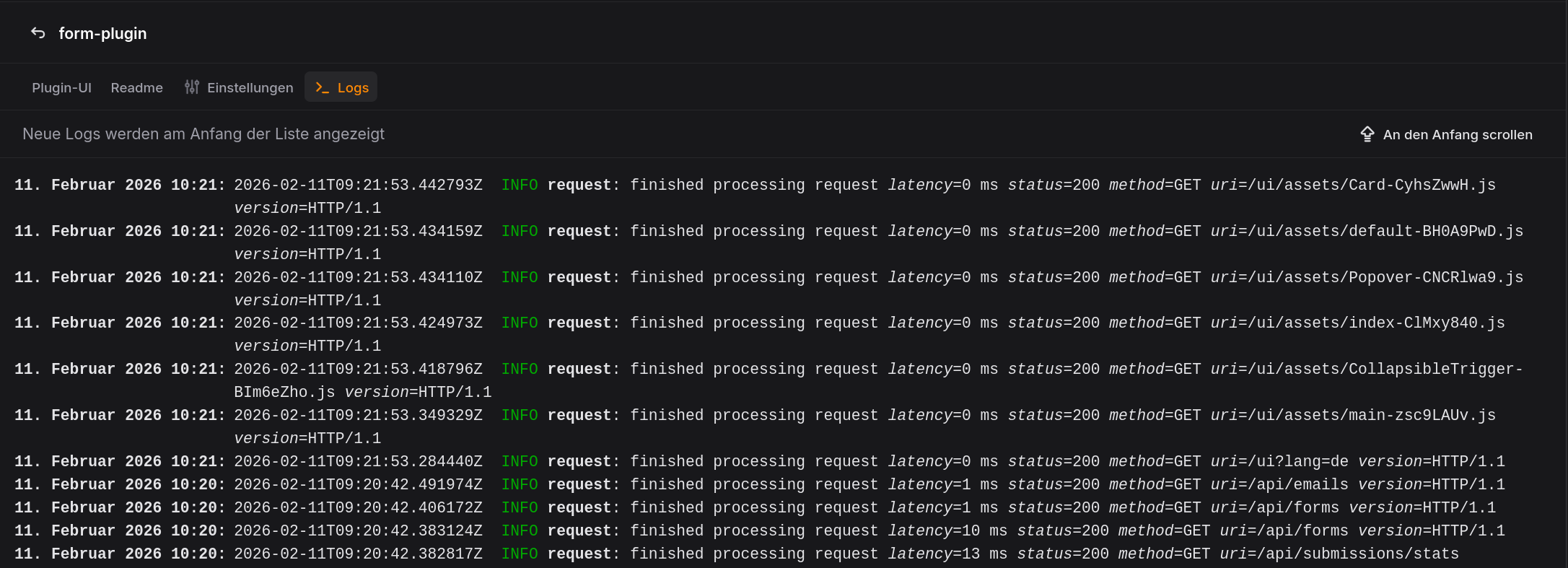
Task: Click the 'Neue Logs werden am Anfang' notice
Action: [x=203, y=134]
